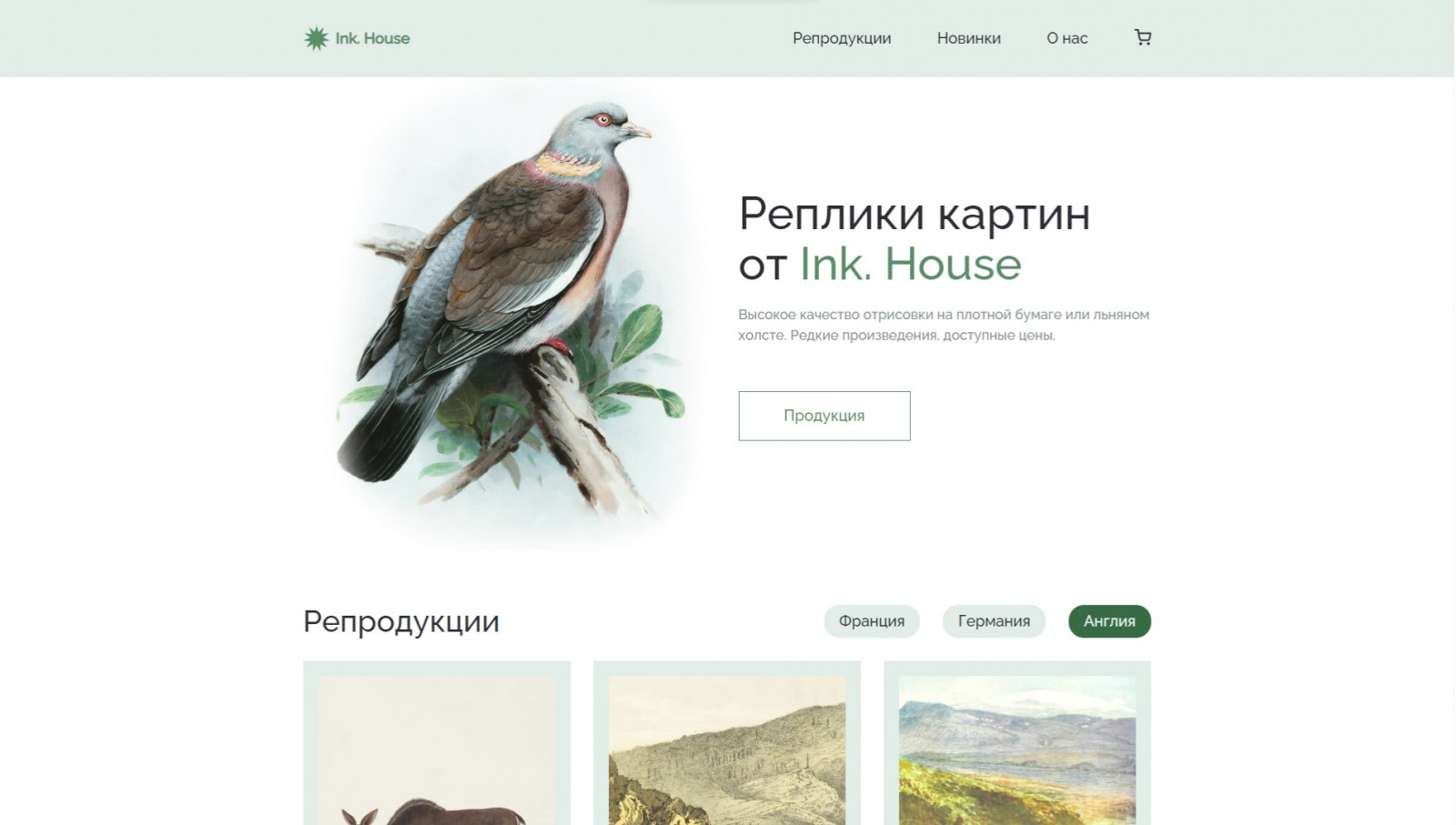Open the Репродукции navigation link
This screenshot has width=1456, height=825.
pos(842,38)
